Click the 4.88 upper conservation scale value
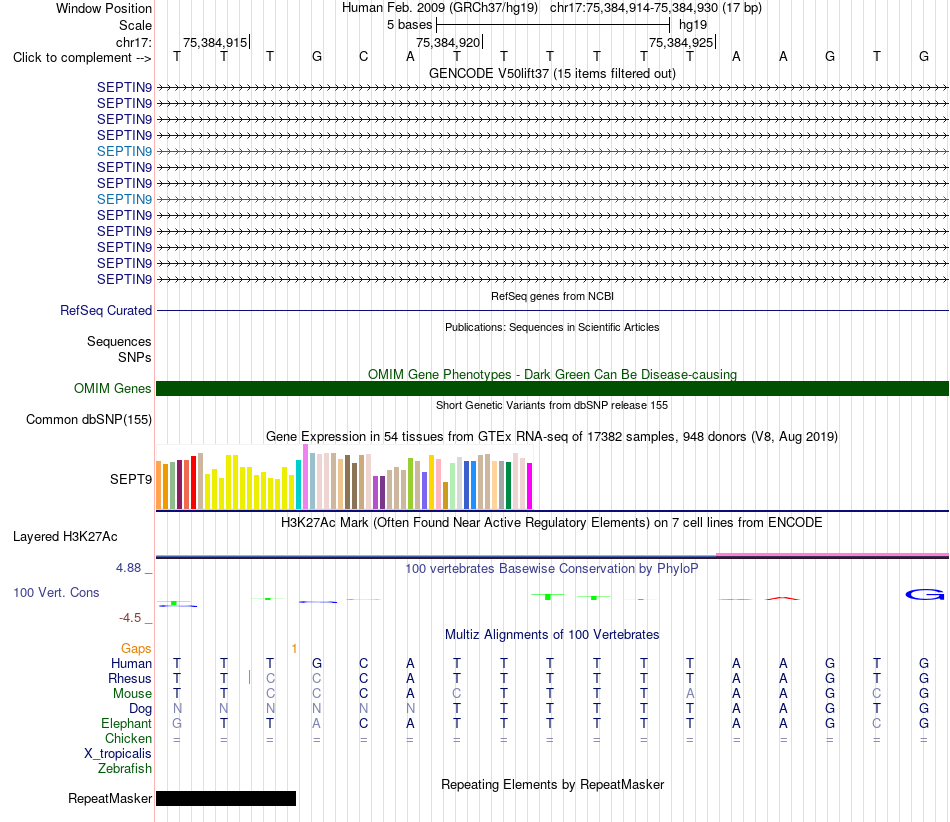 [x=128, y=568]
